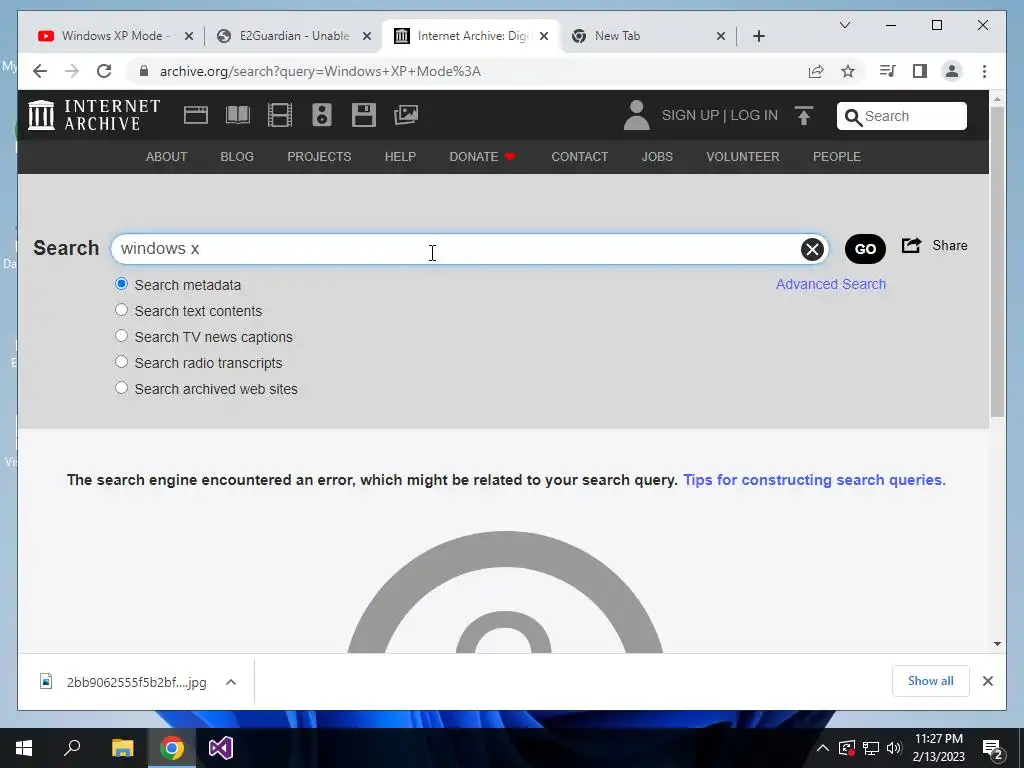Screen dimensions: 1024x768
Task: Select Search archived web sites option
Action: (x=121, y=388)
